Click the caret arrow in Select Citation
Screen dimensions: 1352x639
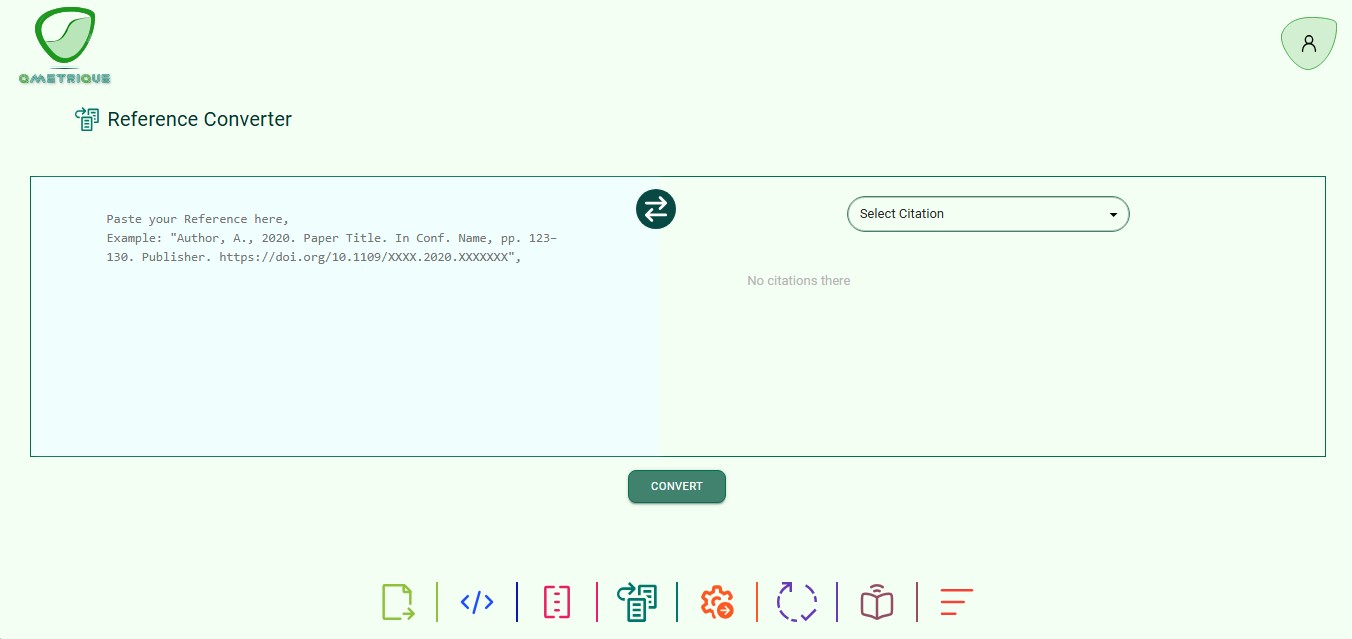point(1113,215)
